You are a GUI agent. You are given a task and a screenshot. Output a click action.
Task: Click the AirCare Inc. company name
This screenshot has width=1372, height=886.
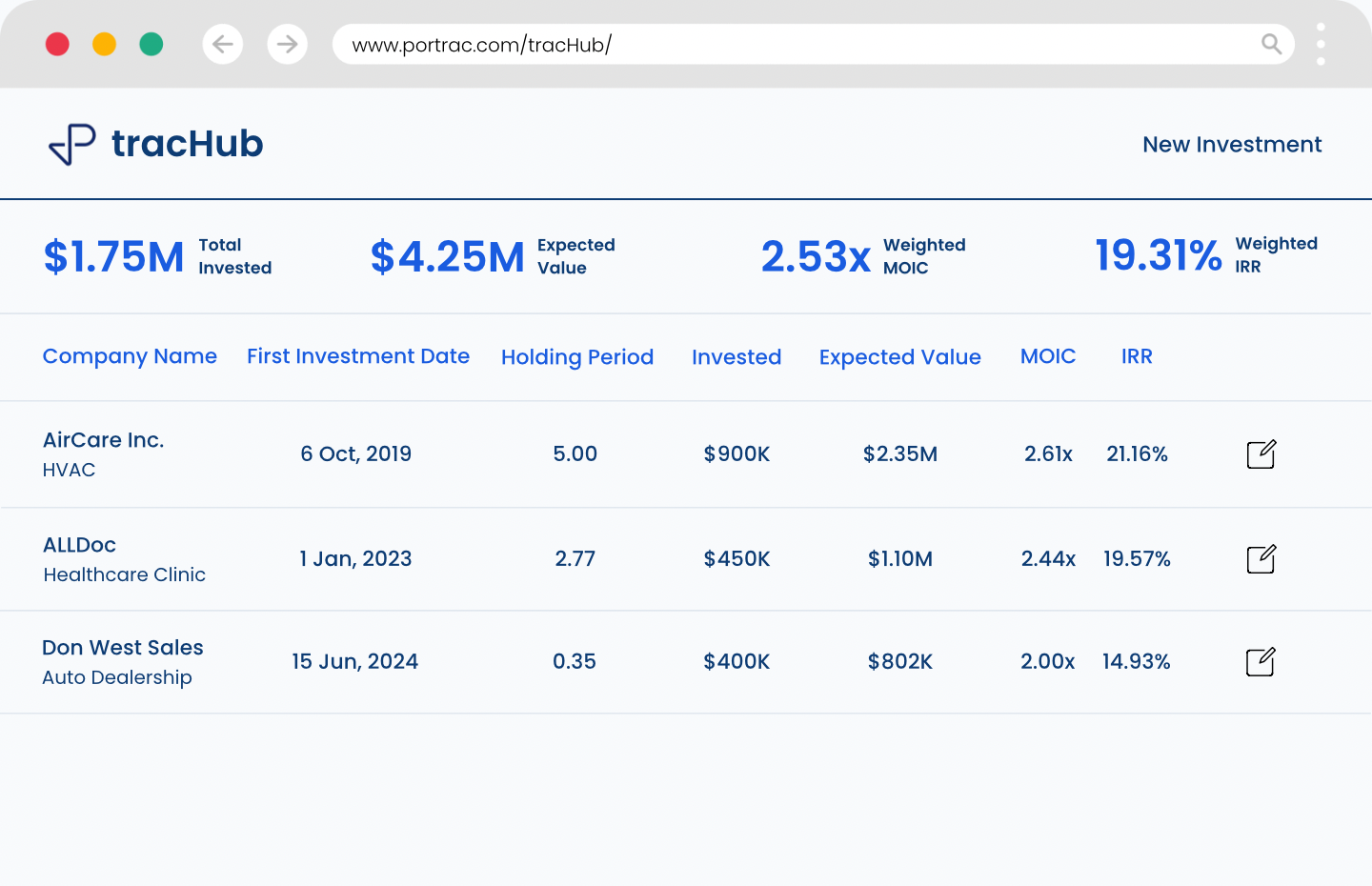point(104,440)
